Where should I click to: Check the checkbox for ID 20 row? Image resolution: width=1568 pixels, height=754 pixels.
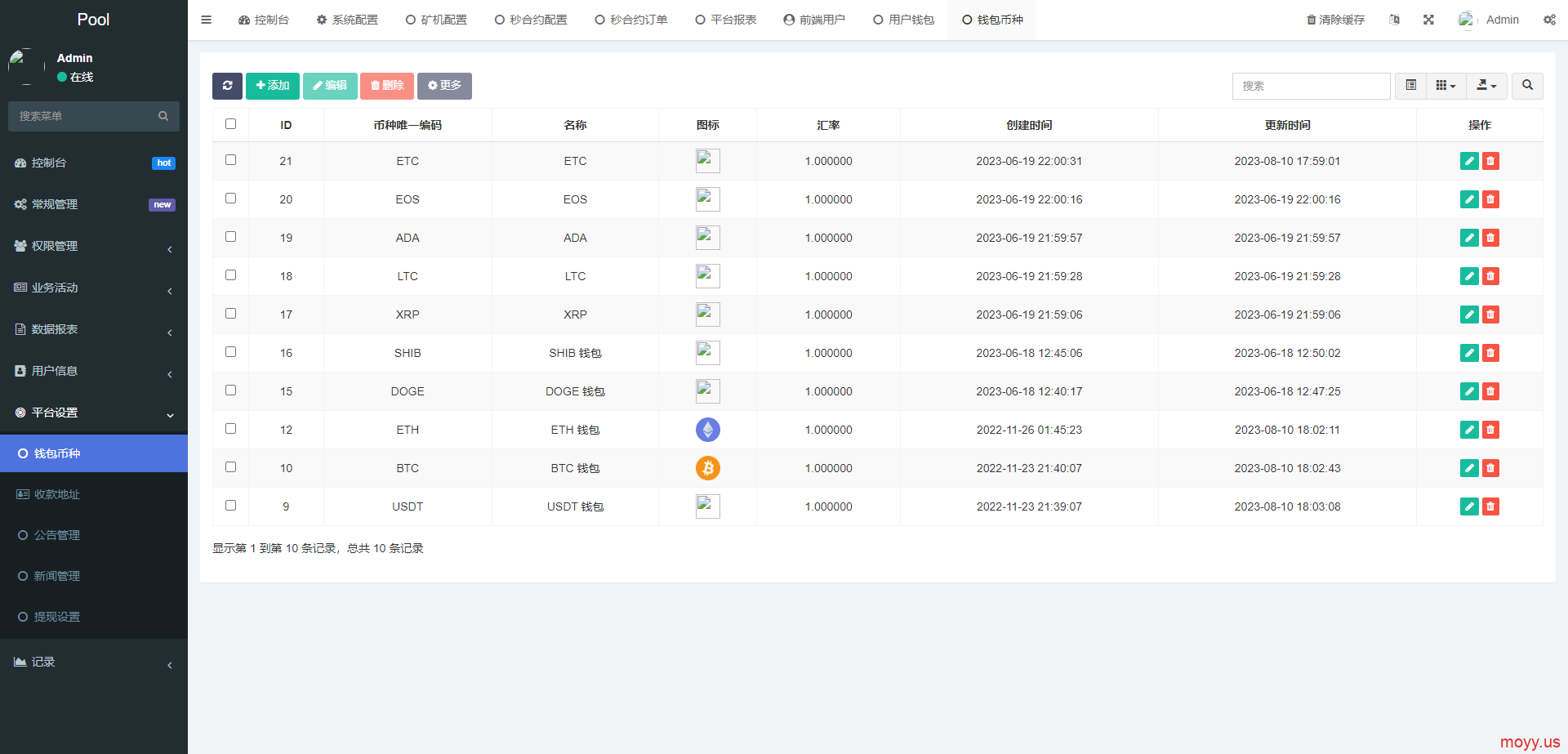(x=230, y=199)
